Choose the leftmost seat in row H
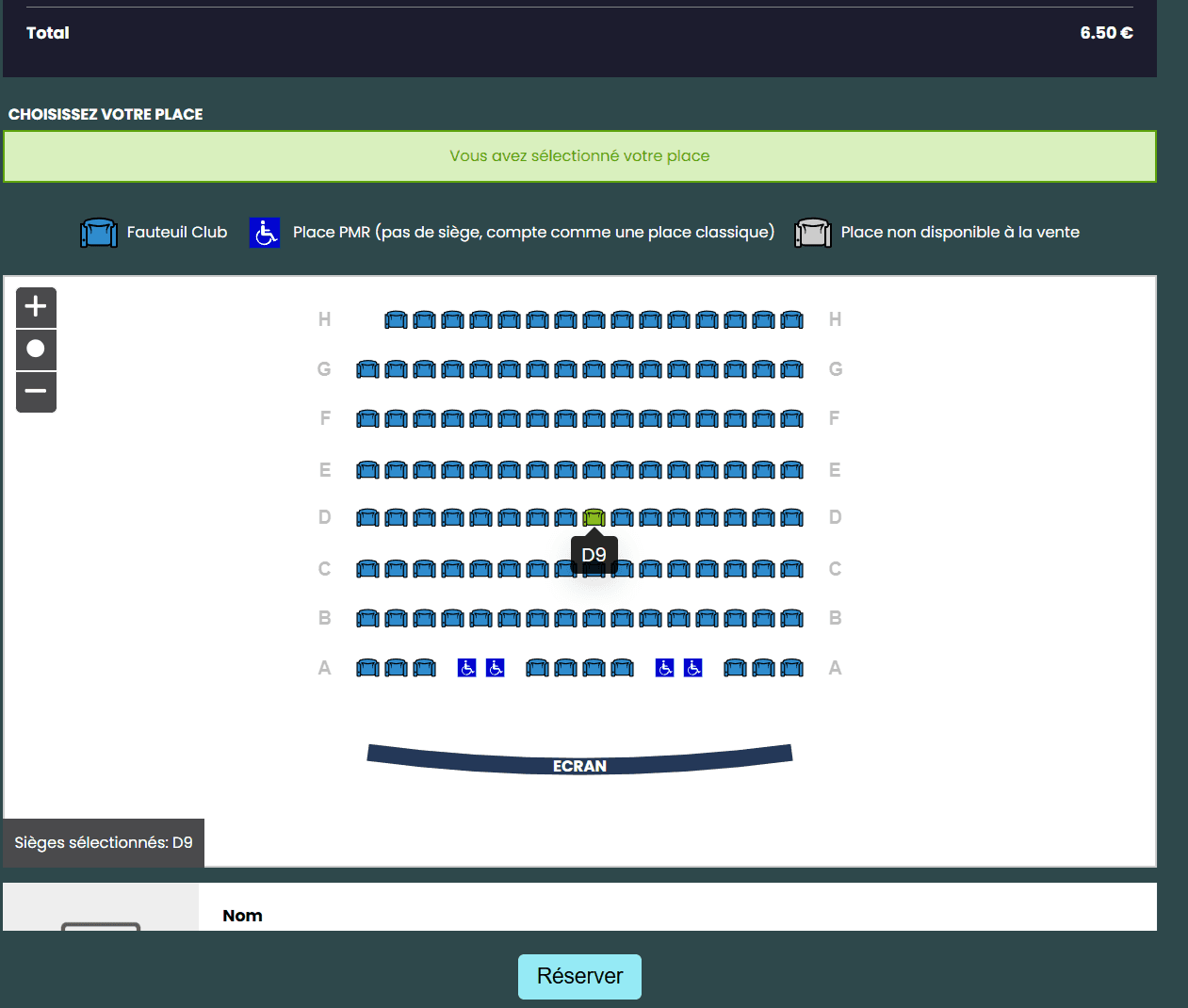The image size is (1188, 1008). coord(396,320)
